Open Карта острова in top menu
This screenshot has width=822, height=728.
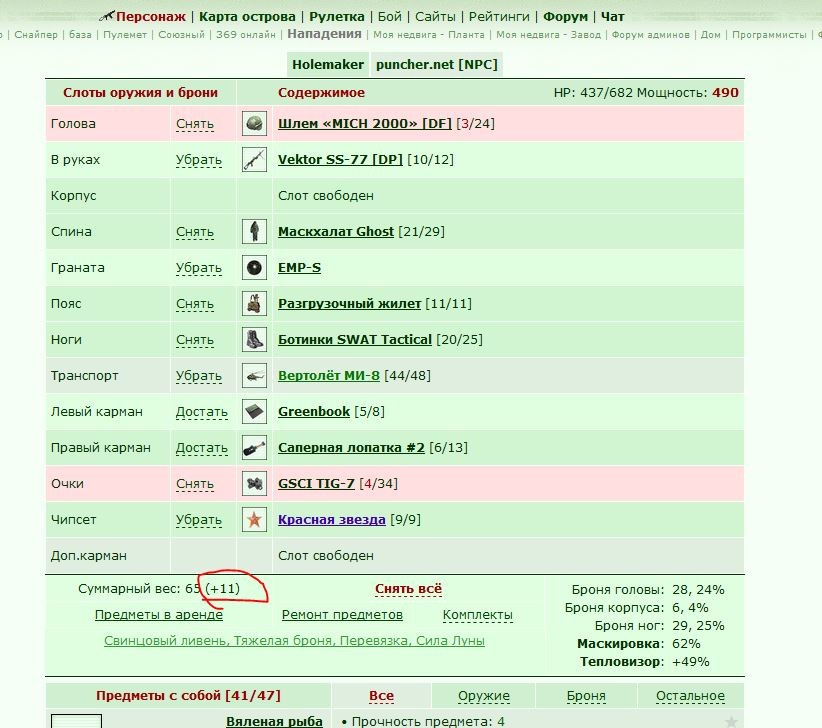coord(247,17)
